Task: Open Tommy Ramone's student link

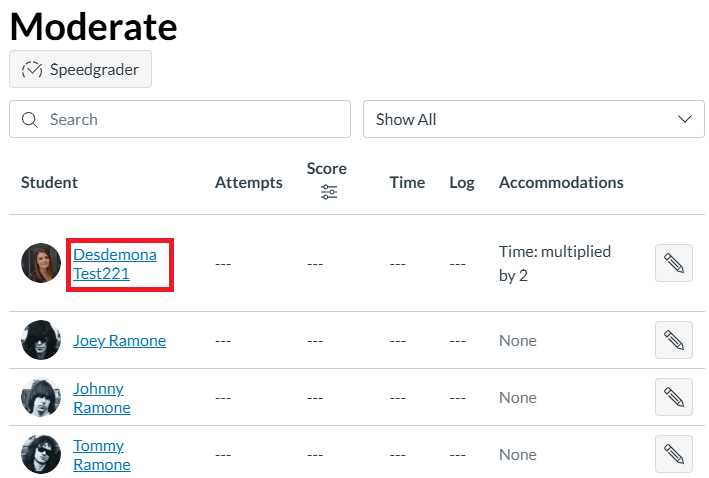Action: (101, 454)
